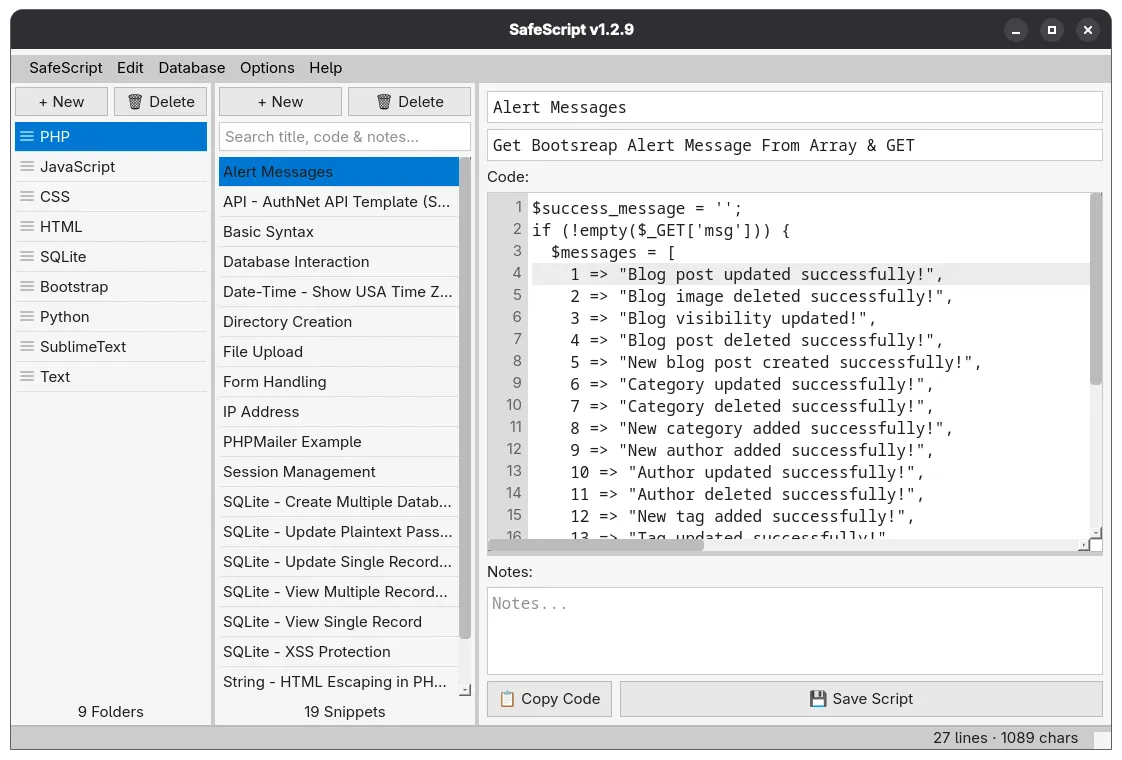Click code line "New tag added successfully!"
This screenshot has width=1122, height=760.
(742, 516)
